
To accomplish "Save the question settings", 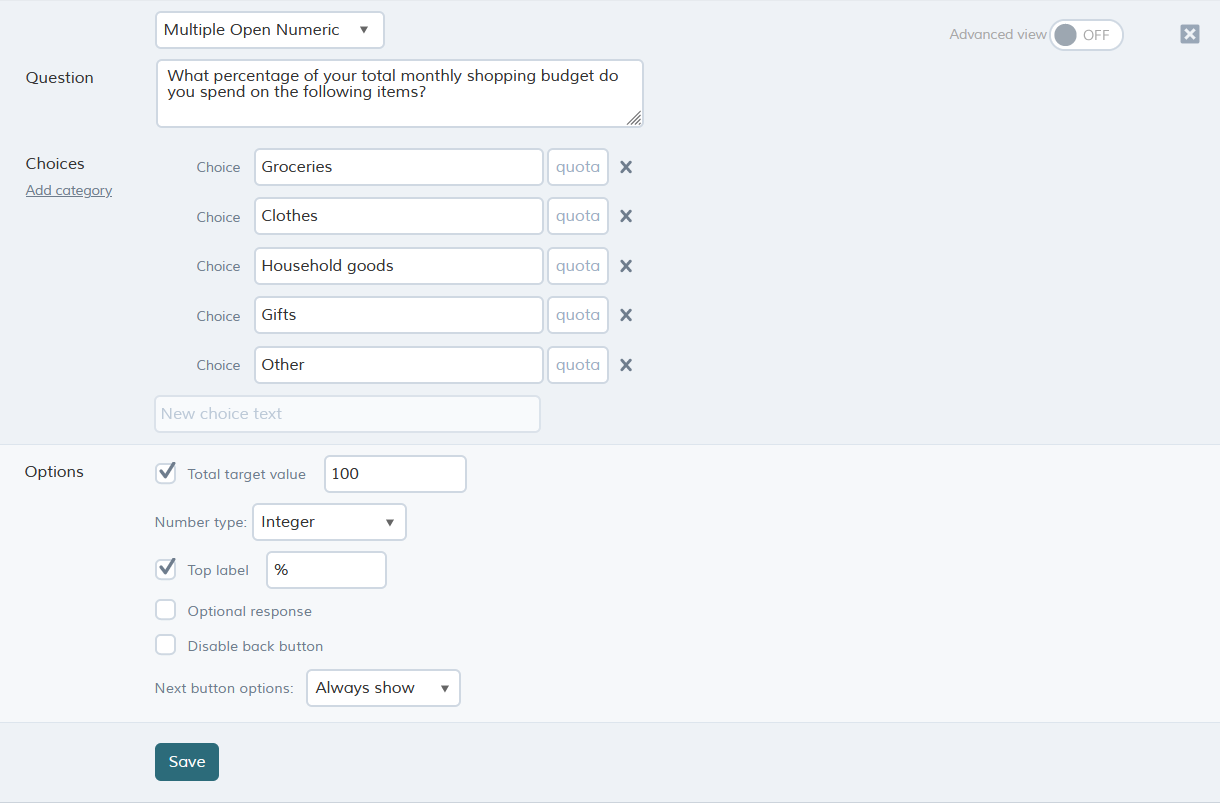I will 187,762.
